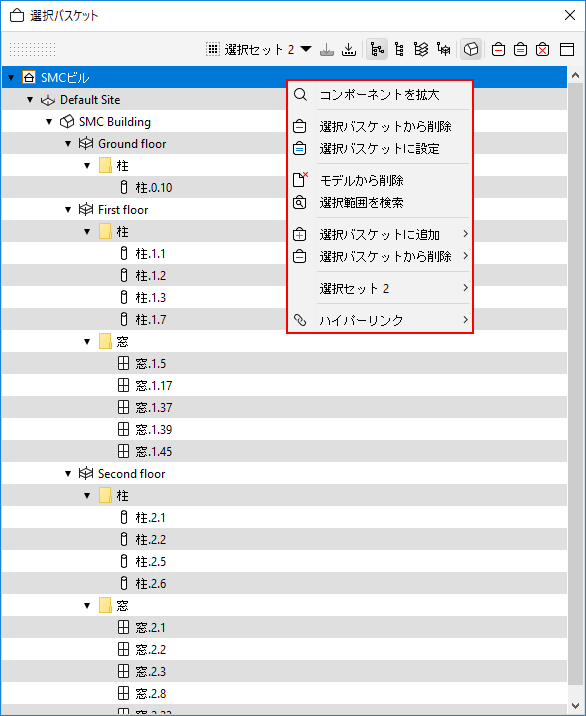Collapse the First floor node
Viewport: 586px width, 716px height.
coord(68,210)
